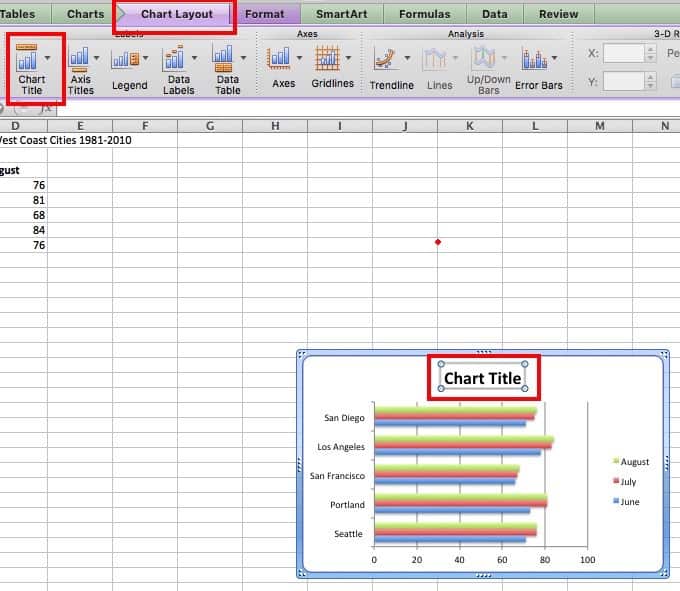Screen dimensions: 680x591
Task: Switch to the Charts tab
Action: pos(85,14)
